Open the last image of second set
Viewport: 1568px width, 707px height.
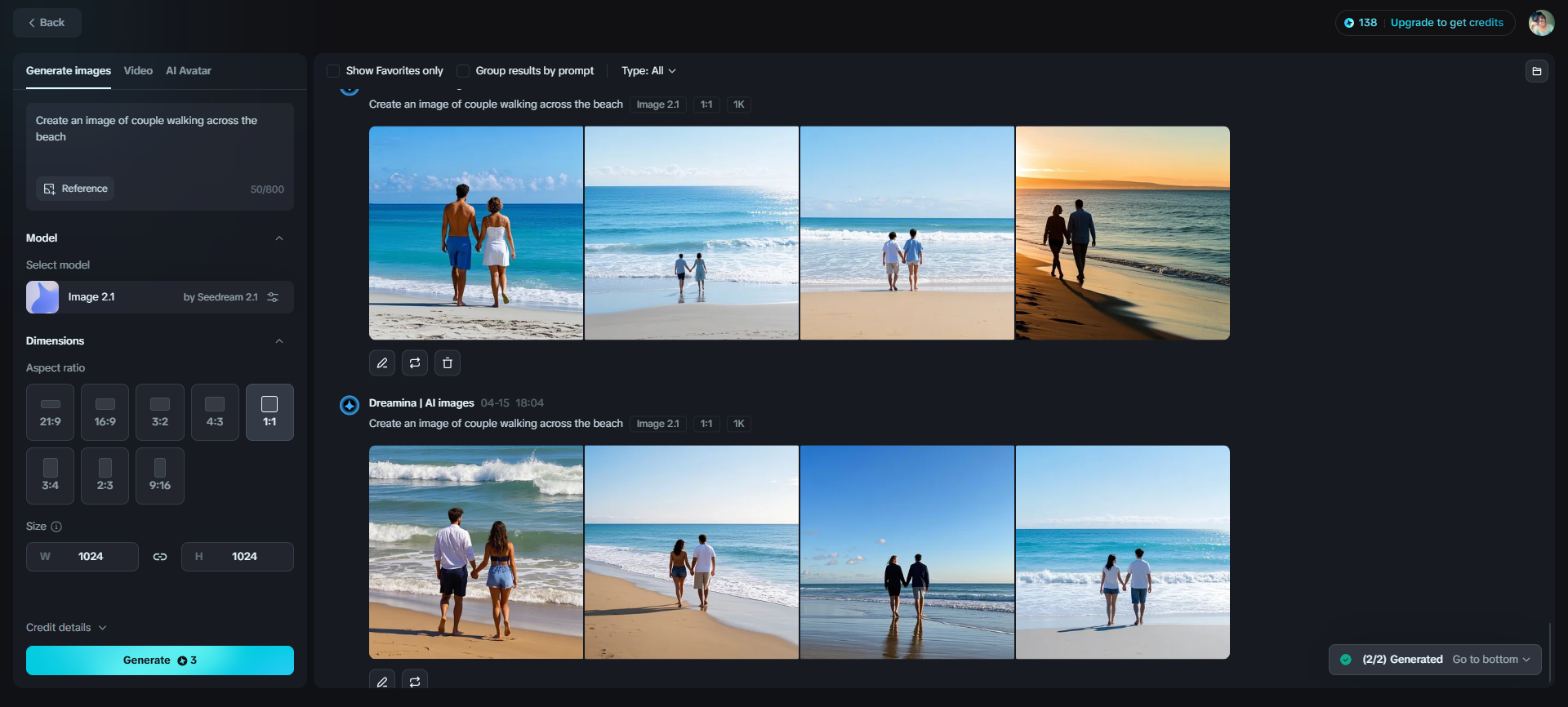(1123, 552)
